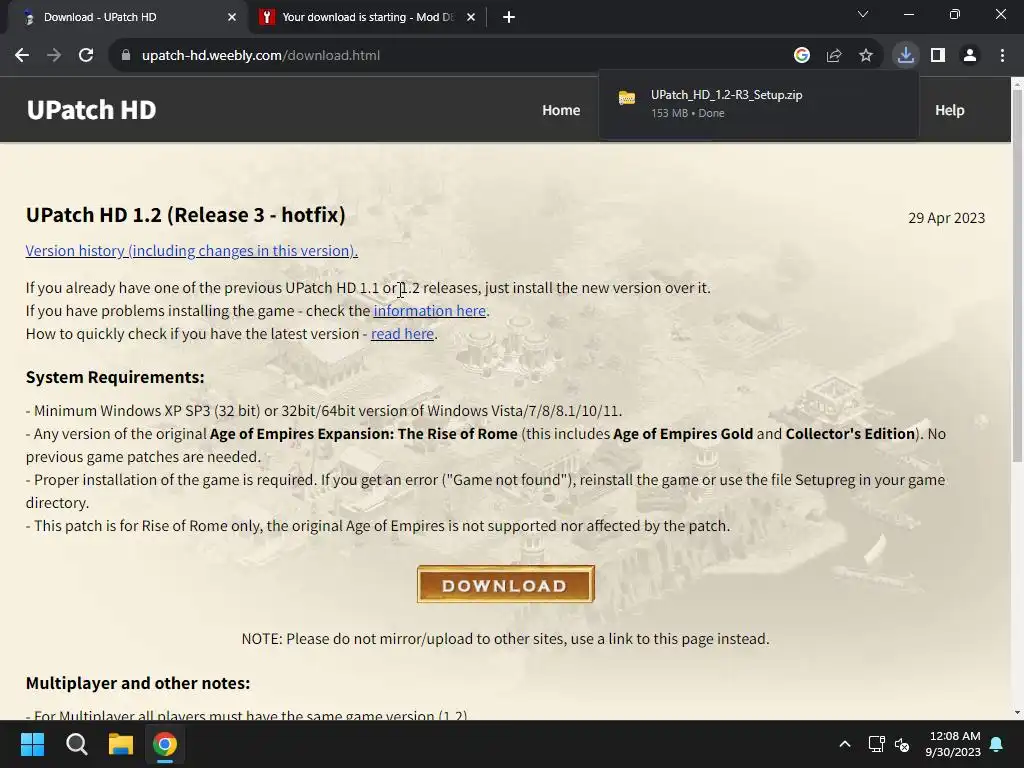Follow the information here link
Viewport: 1024px width, 768px height.
click(x=430, y=311)
